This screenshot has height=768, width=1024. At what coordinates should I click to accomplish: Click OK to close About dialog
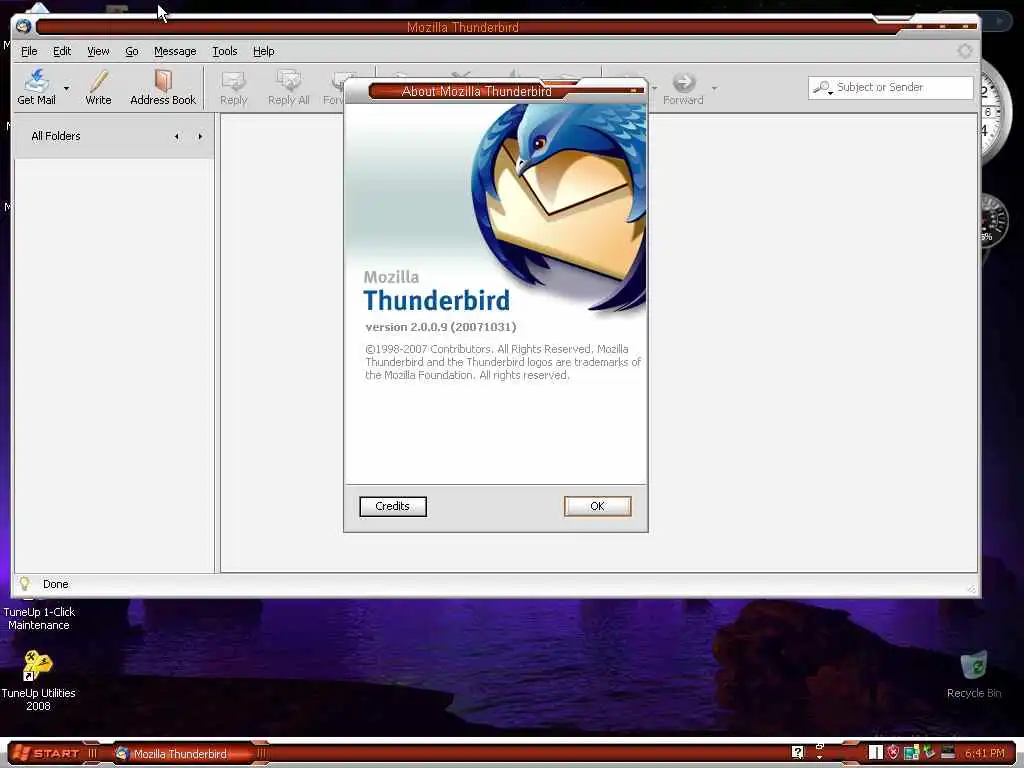(x=598, y=506)
